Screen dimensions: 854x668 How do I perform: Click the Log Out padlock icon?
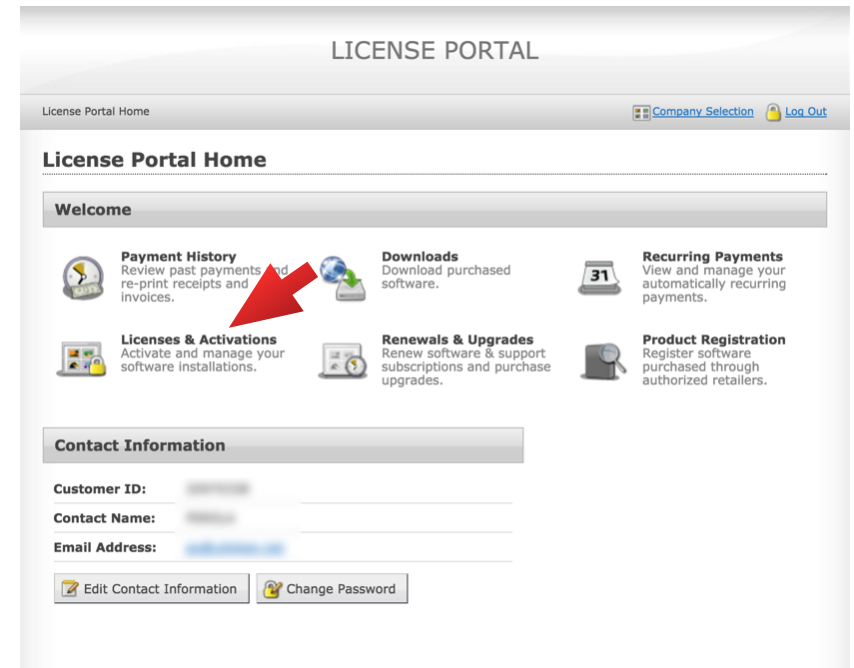(773, 112)
